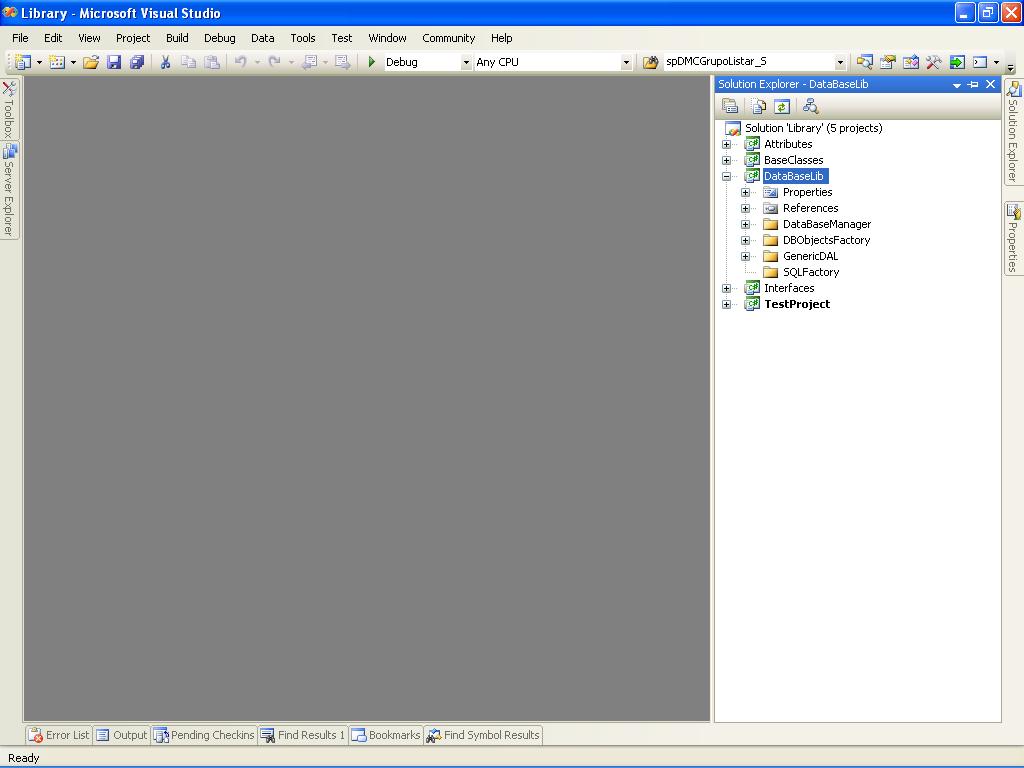Click Refresh in Solution Explorer toolbar
1024x768 pixels.
(x=782, y=106)
